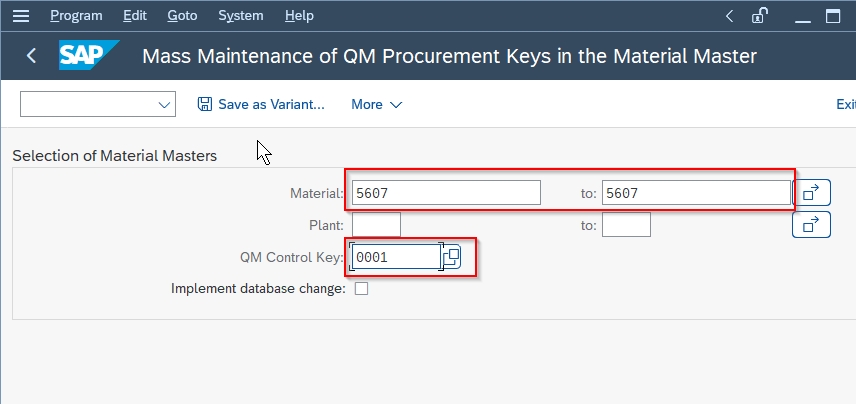Open multiple selection for Plant
This screenshot has height=404, width=856.
pyautogui.click(x=811, y=225)
